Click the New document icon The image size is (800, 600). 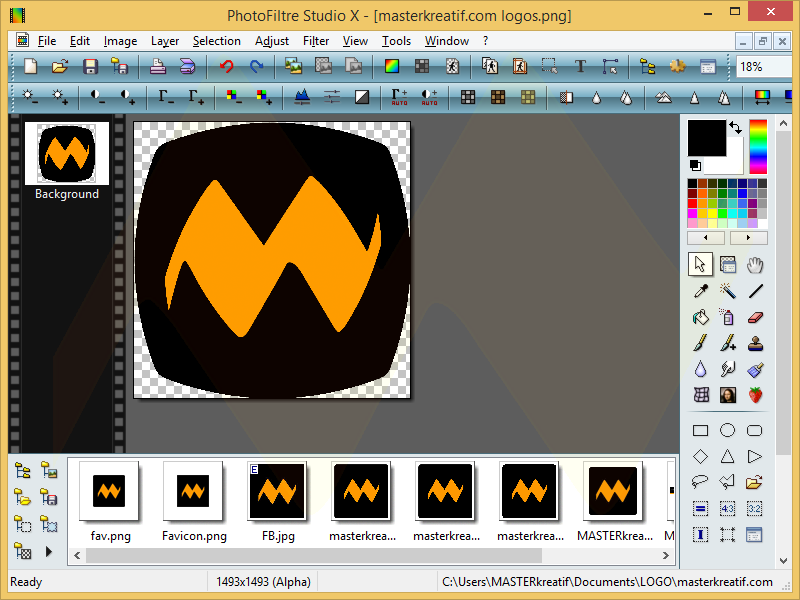click(31, 66)
